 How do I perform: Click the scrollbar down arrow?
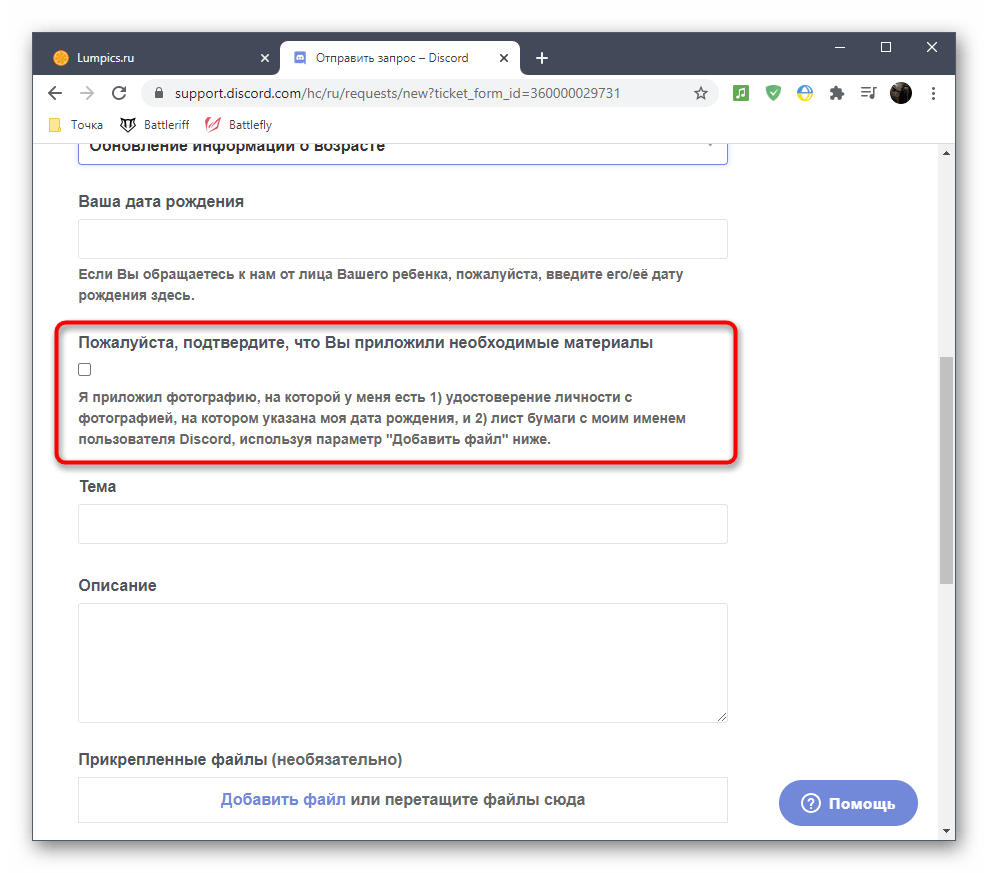point(946,831)
